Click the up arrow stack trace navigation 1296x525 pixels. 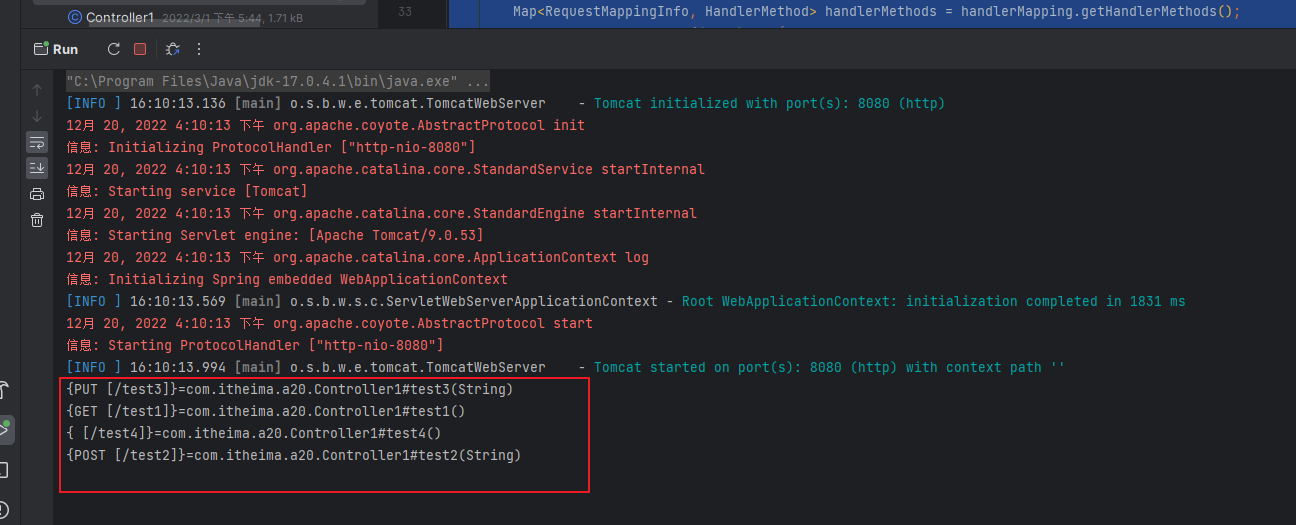pos(37,90)
